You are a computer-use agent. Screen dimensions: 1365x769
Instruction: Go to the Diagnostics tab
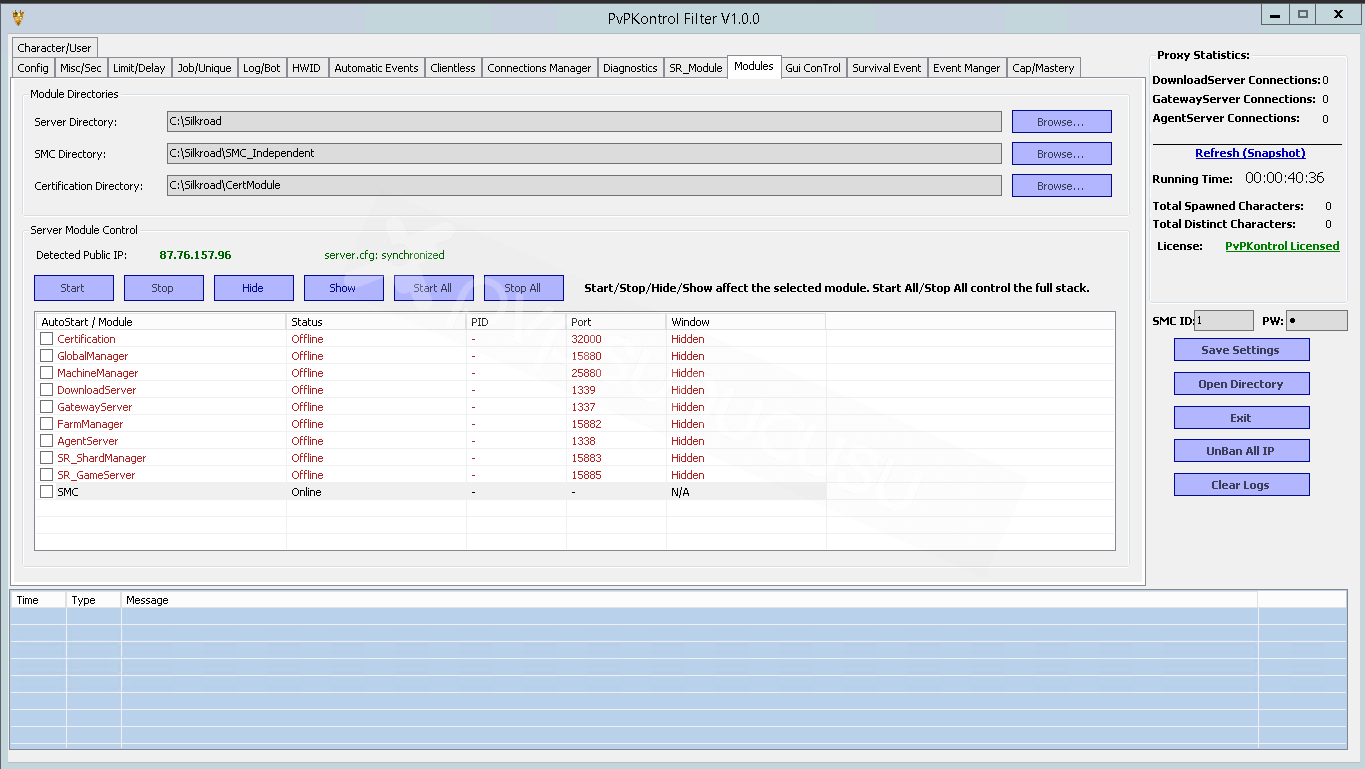point(630,68)
